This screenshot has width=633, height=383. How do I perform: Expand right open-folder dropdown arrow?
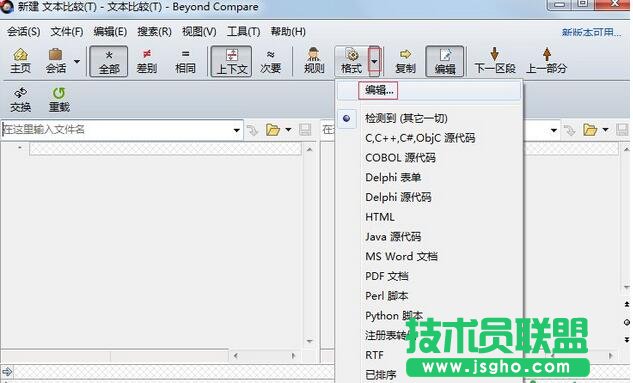[x=605, y=130]
